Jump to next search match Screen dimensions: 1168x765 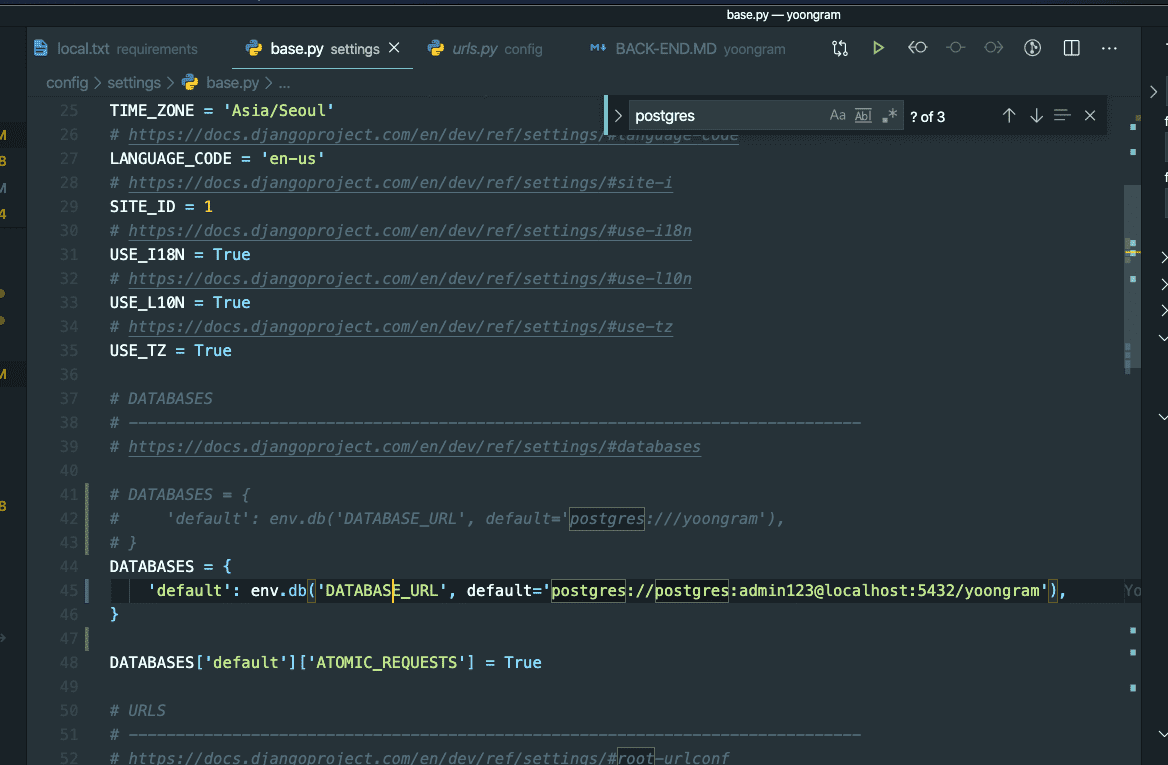click(1036, 116)
